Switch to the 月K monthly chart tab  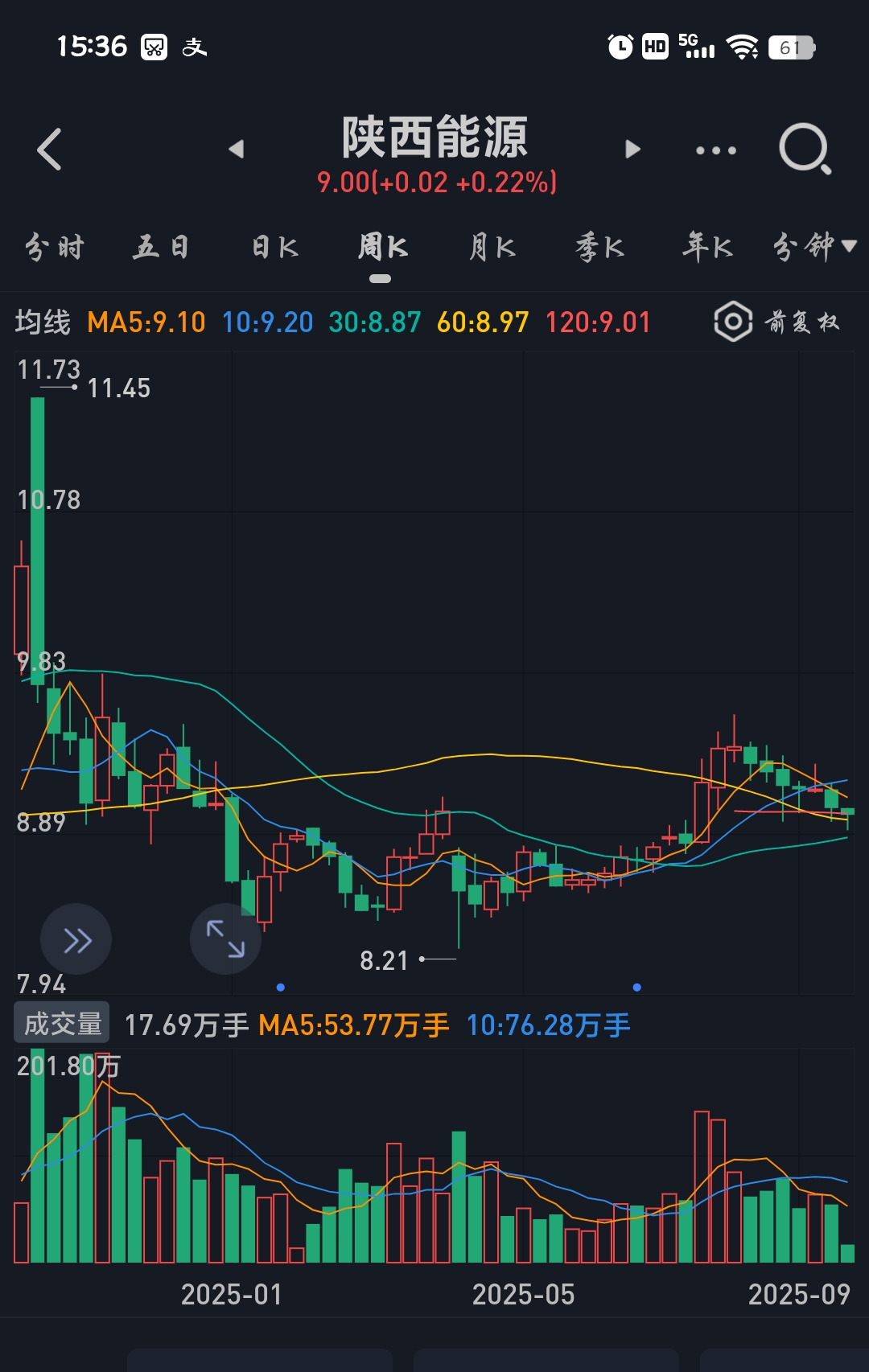click(x=492, y=247)
